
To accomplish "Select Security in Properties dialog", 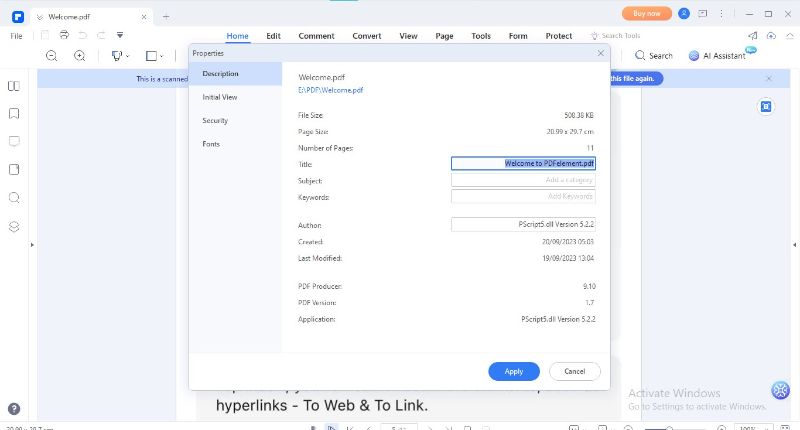I will 235,120.
